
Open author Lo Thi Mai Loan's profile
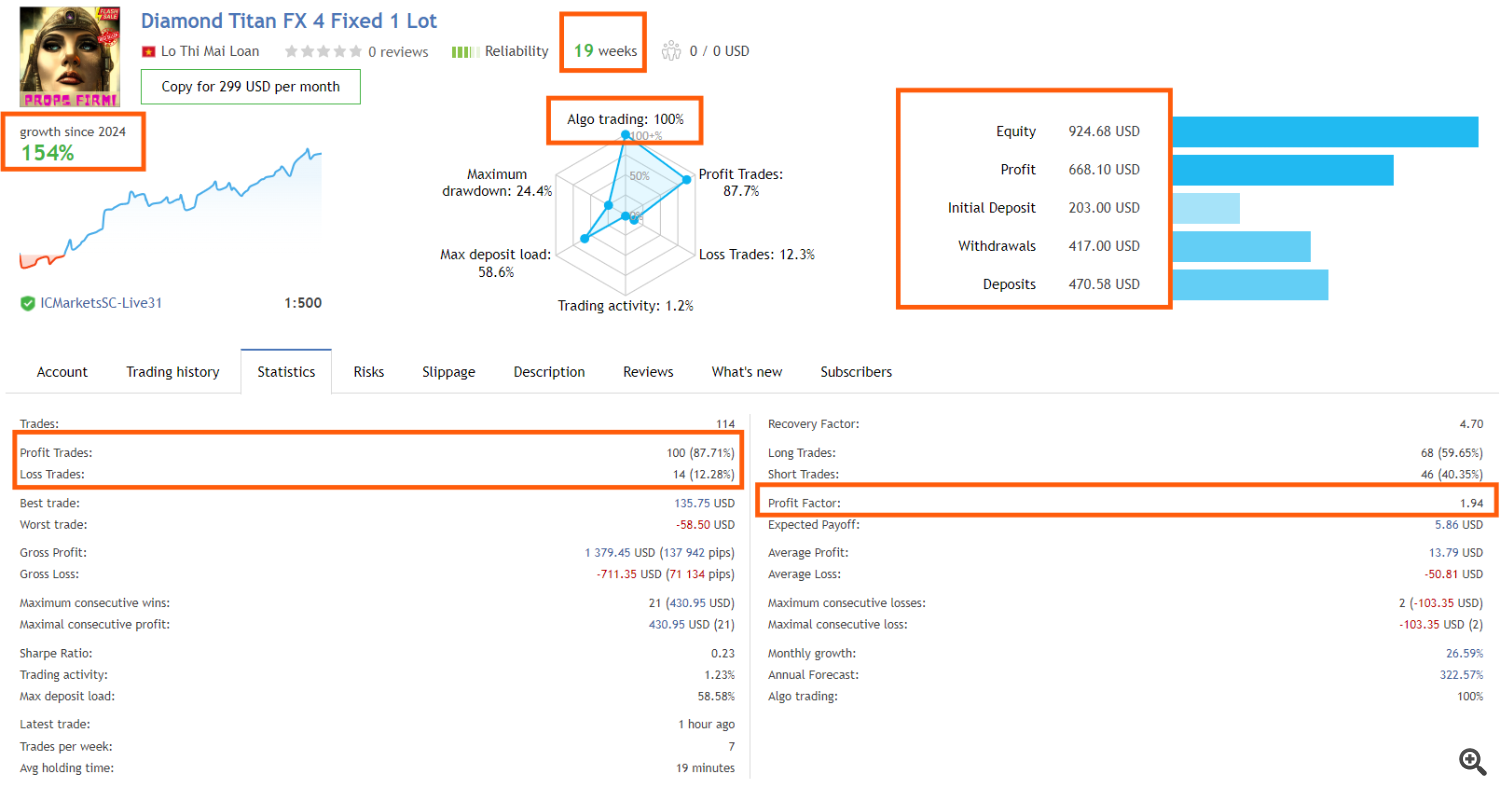[211, 51]
